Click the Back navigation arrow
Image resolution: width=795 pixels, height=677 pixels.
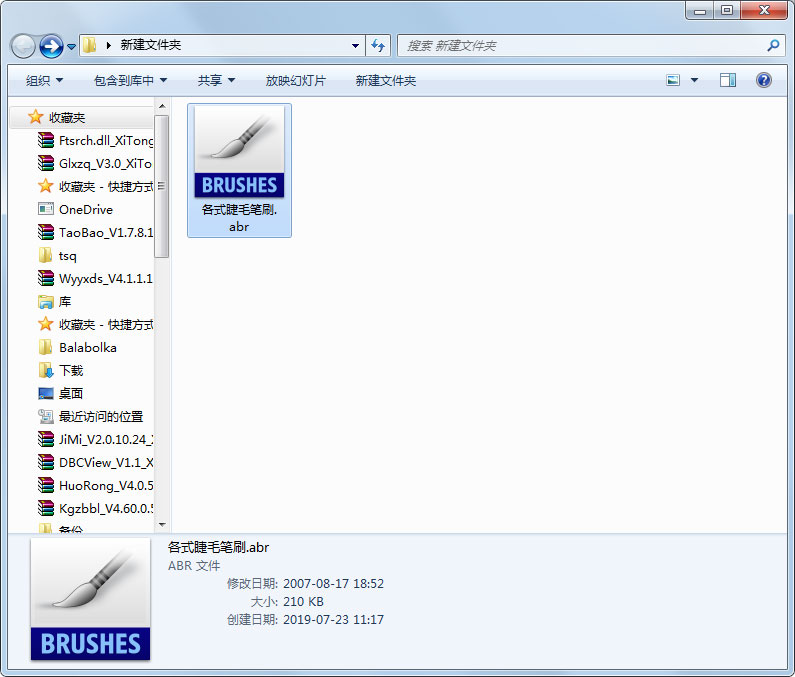click(23, 47)
